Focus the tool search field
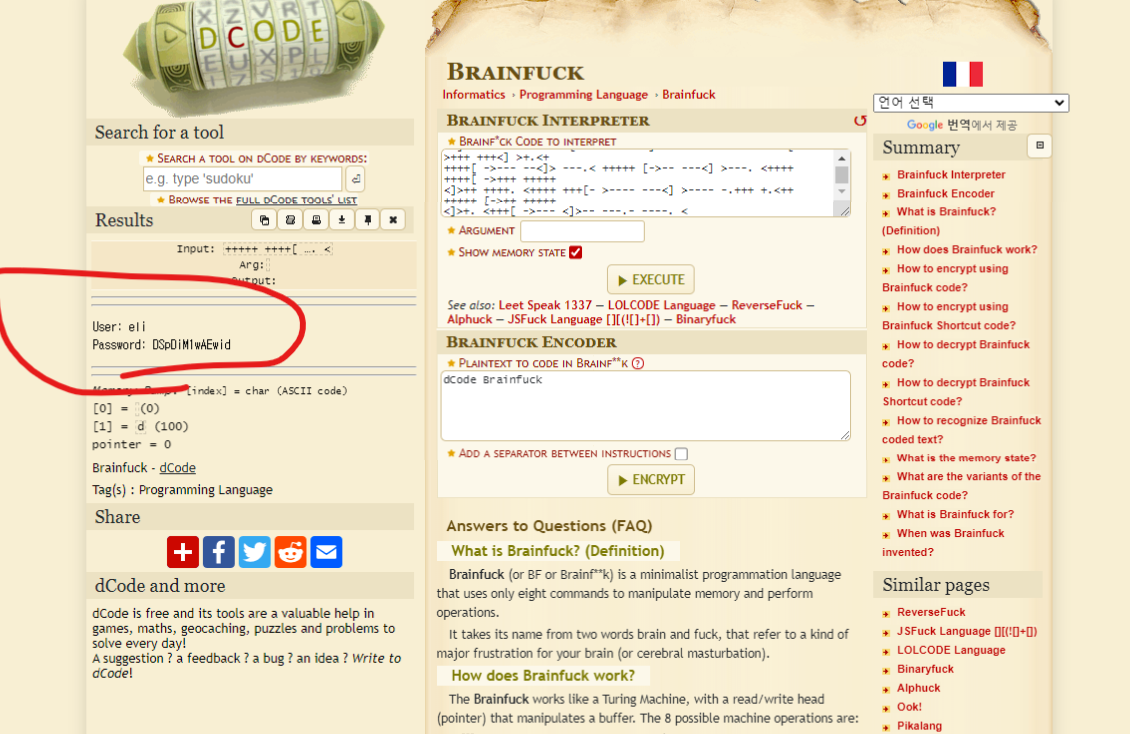The height and width of the screenshot is (734, 1130). (243, 179)
